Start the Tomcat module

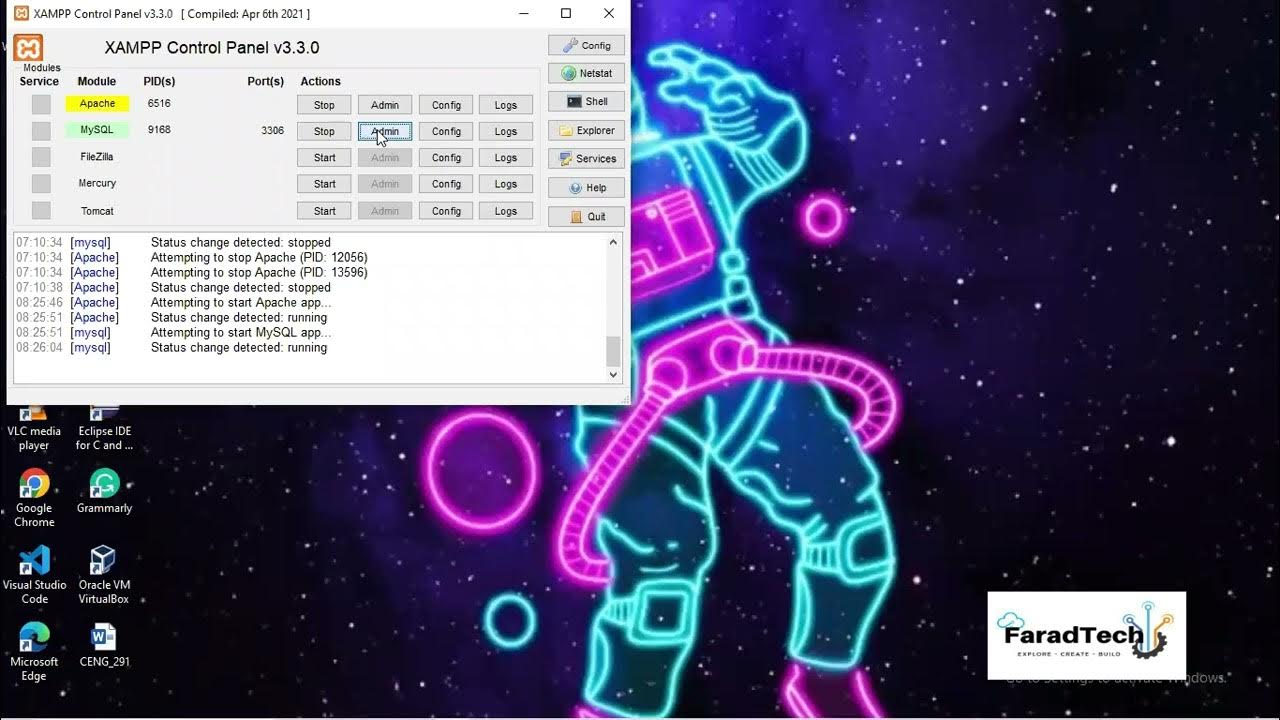(x=324, y=211)
